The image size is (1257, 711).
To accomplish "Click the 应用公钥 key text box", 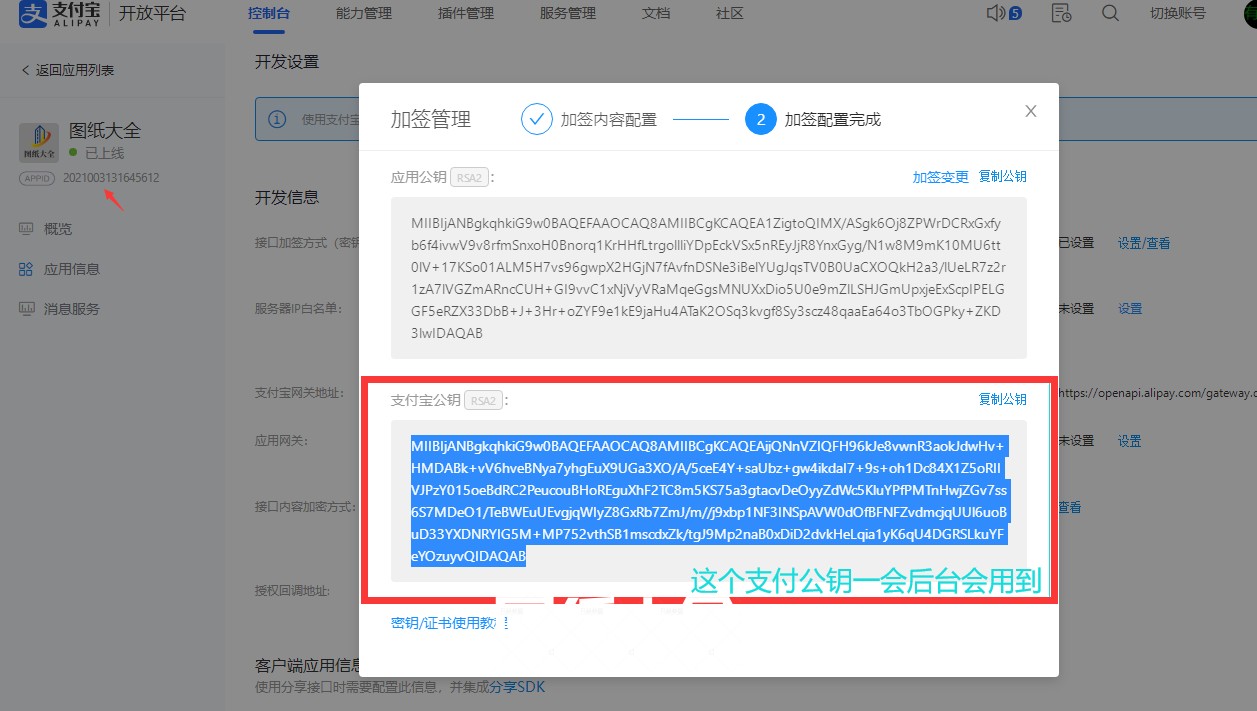I will pyautogui.click(x=709, y=278).
